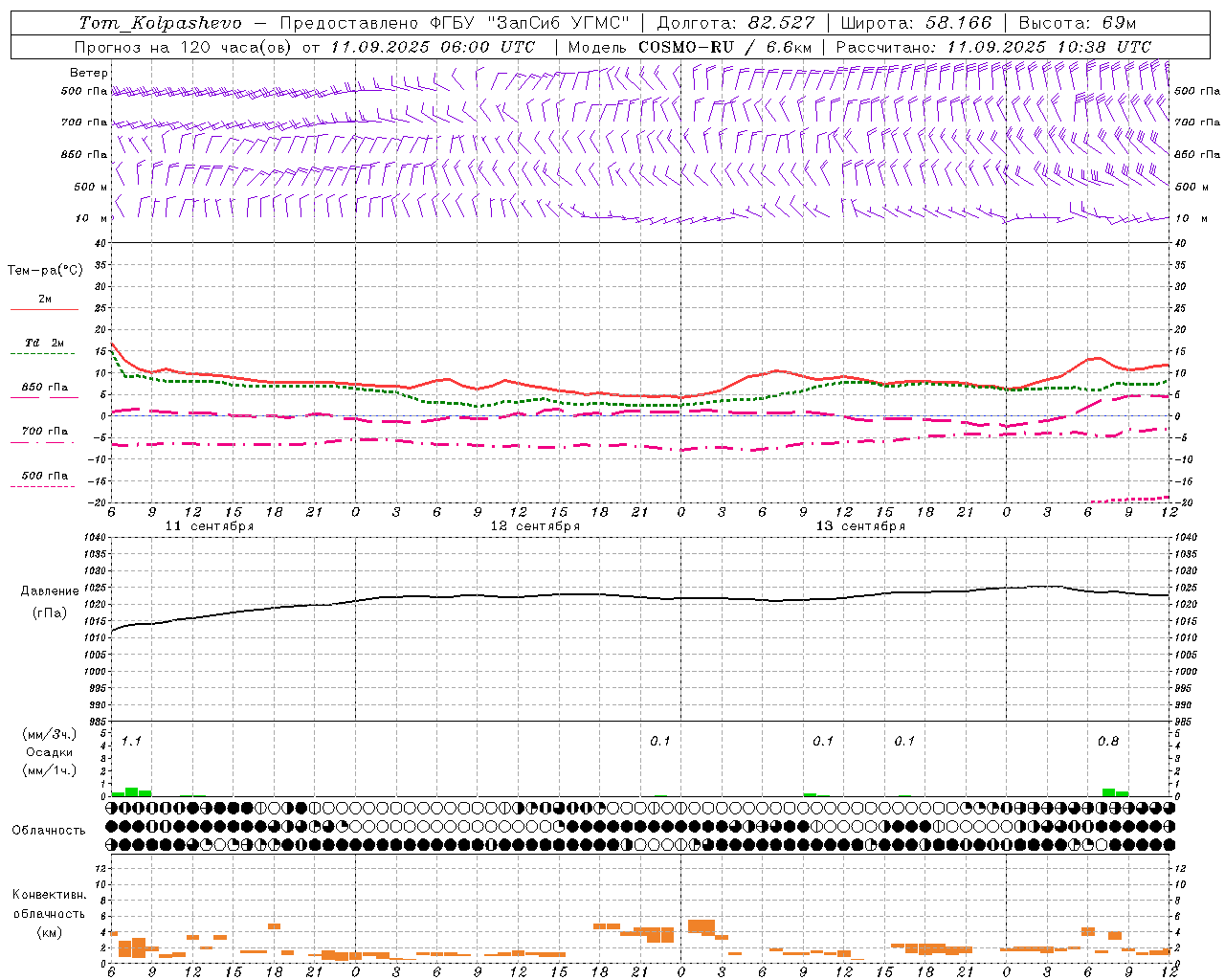Select the 500 гПа temperature legend entry

point(44,476)
